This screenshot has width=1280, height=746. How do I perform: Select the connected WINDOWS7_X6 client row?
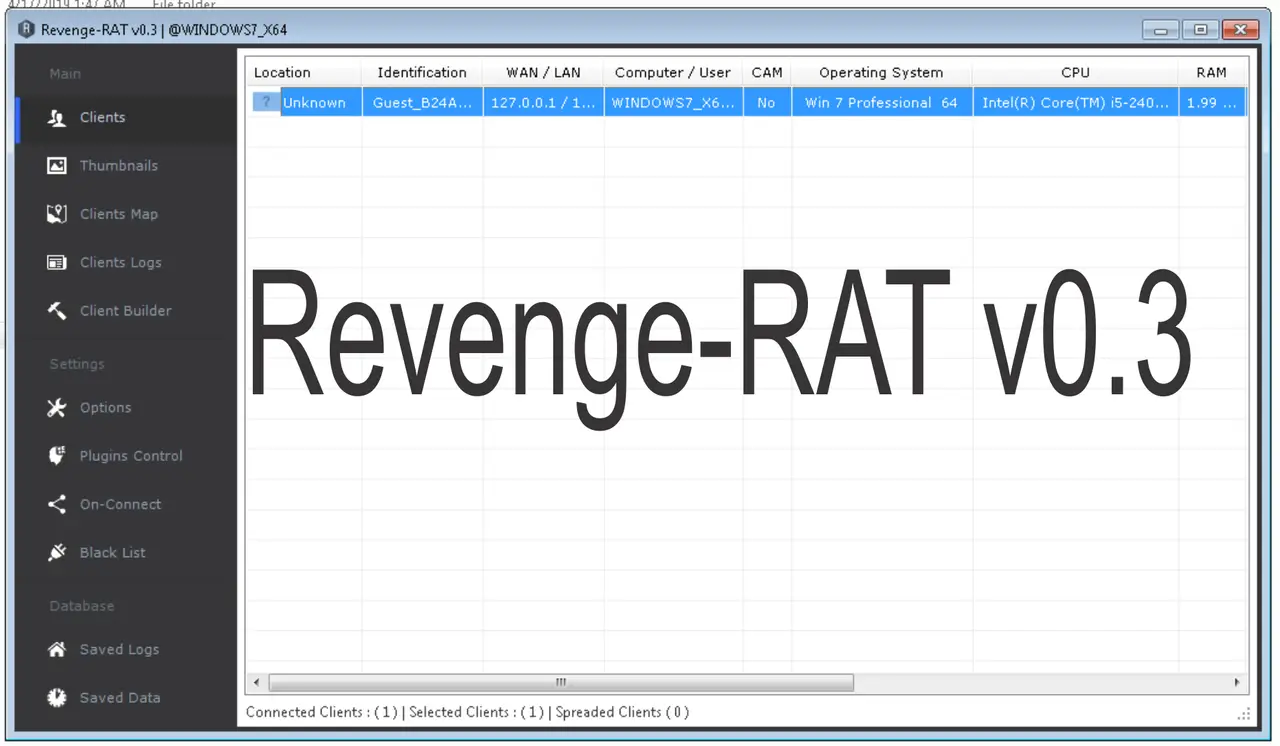coord(673,102)
